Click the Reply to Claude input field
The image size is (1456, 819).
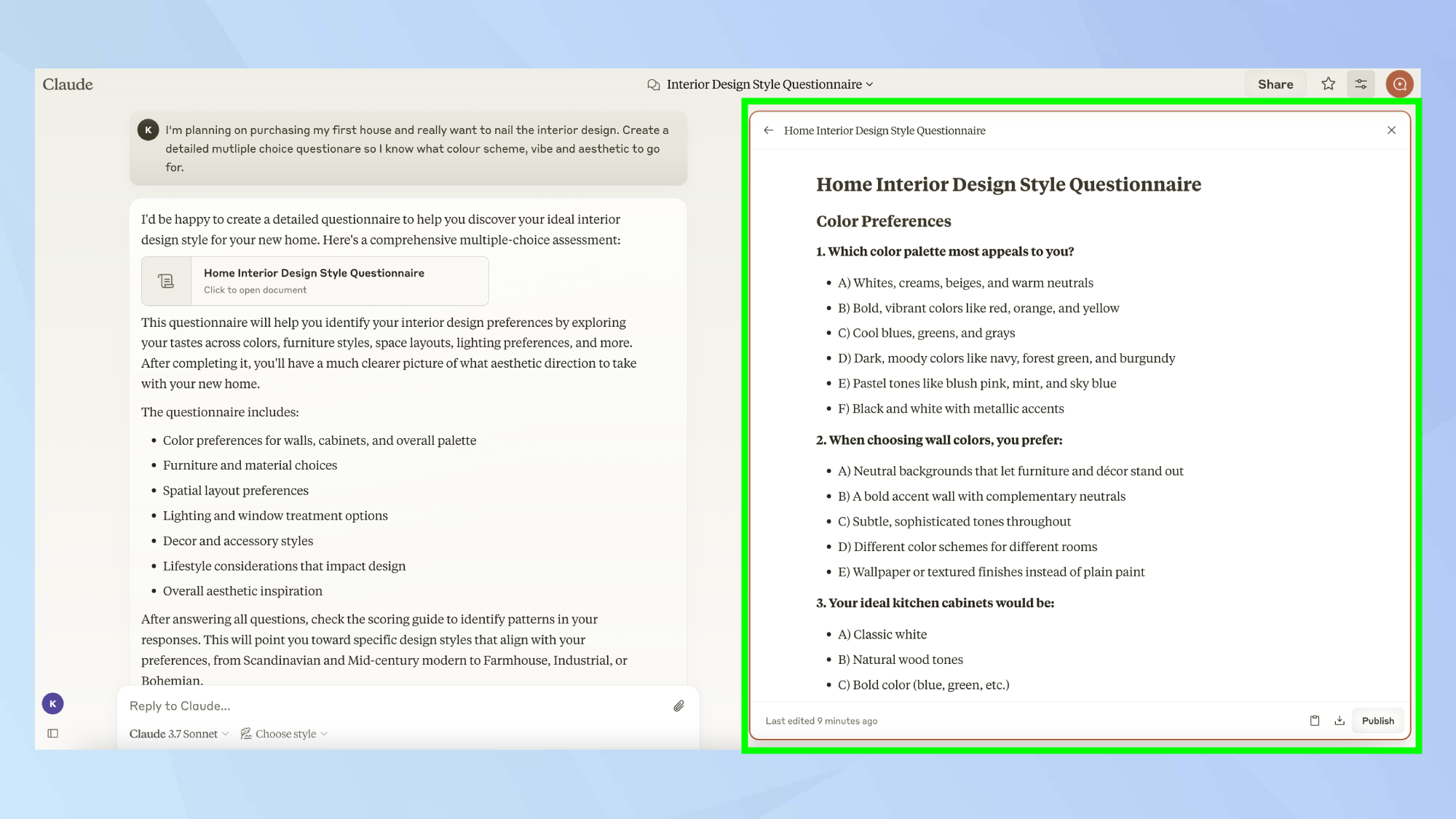[x=393, y=705]
